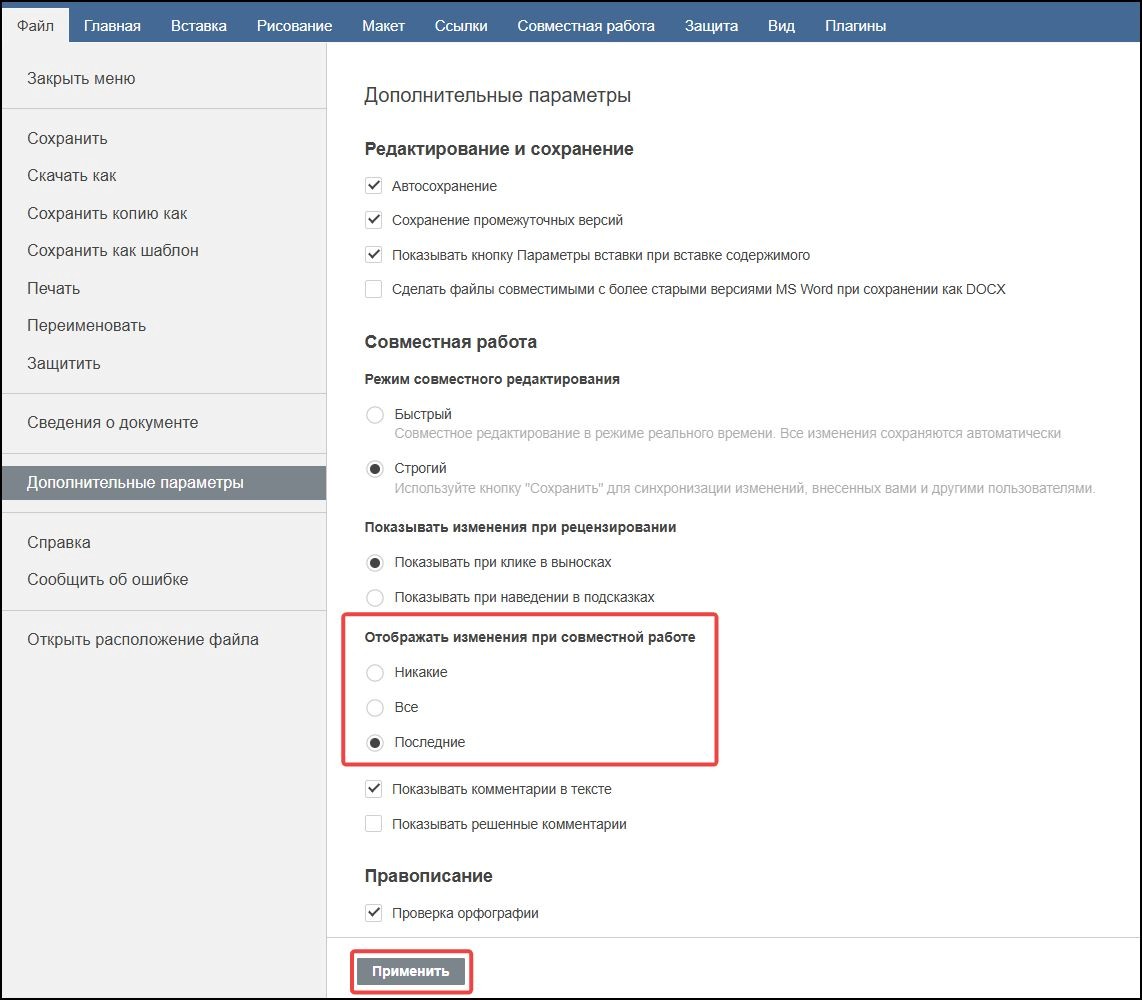Toggle Показывать кнопку Параметры вставки checkbox
Image resolution: width=1142 pixels, height=1000 pixels.
(374, 255)
